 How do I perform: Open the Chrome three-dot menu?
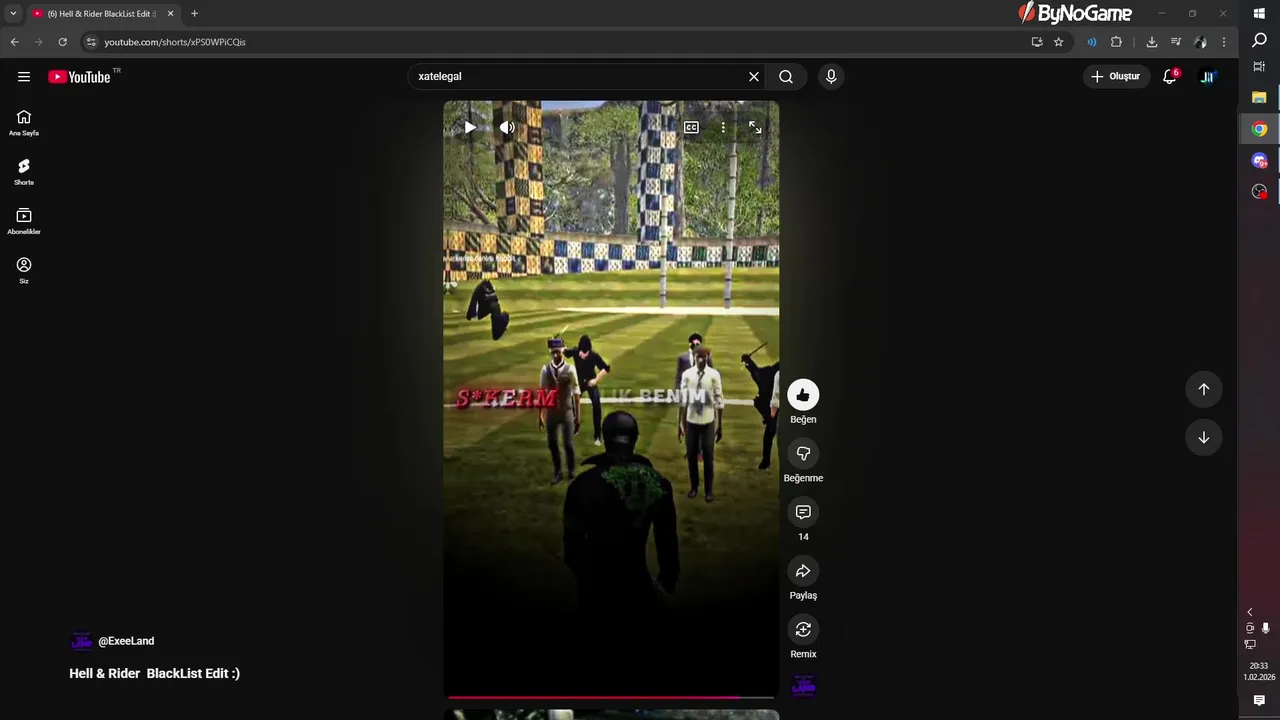point(1224,42)
